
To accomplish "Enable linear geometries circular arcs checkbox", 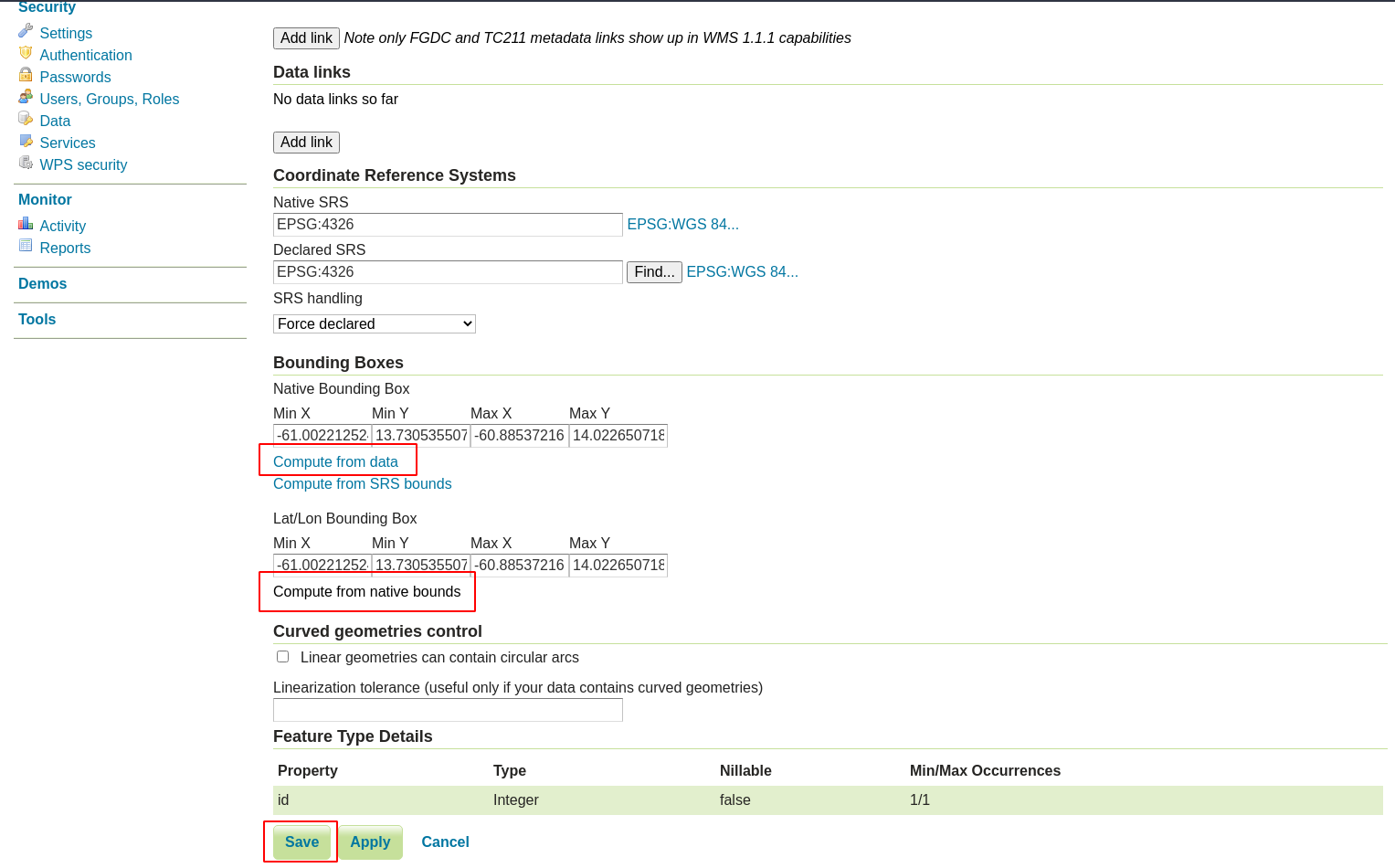I will (283, 657).
